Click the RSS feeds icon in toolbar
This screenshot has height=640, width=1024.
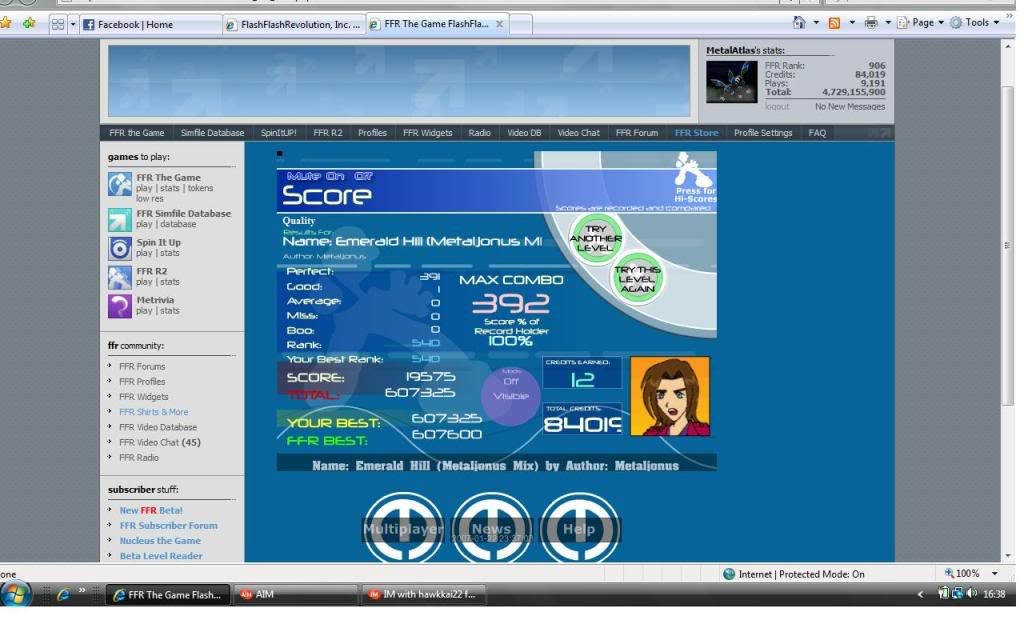[x=834, y=23]
